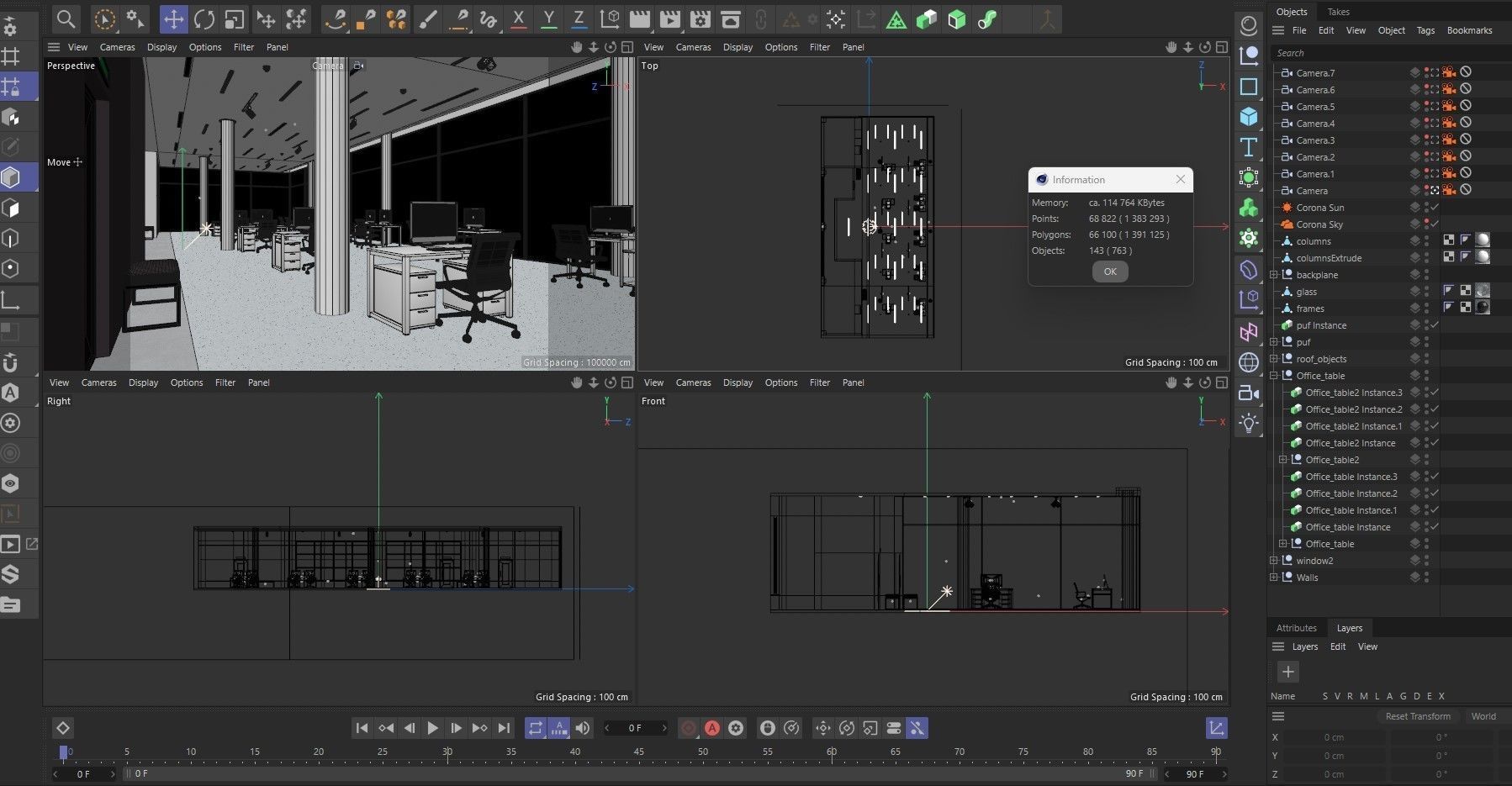Toggle enable checkmark of Corona Sun
The height and width of the screenshot is (786, 1512).
(1435, 208)
